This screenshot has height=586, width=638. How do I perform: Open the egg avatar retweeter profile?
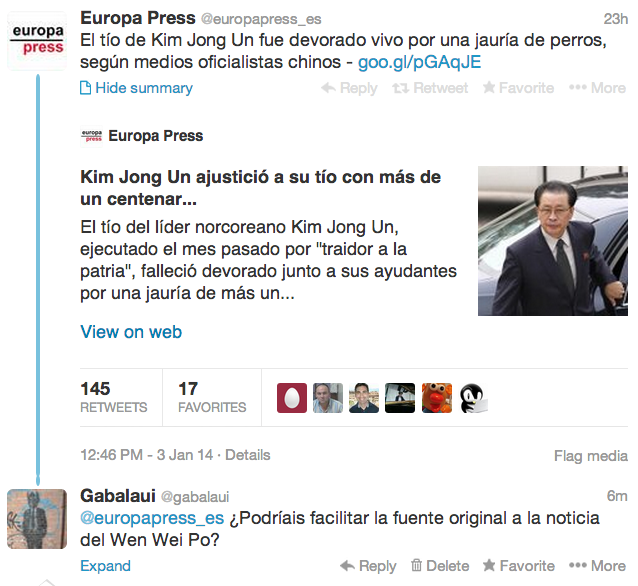tap(292, 398)
